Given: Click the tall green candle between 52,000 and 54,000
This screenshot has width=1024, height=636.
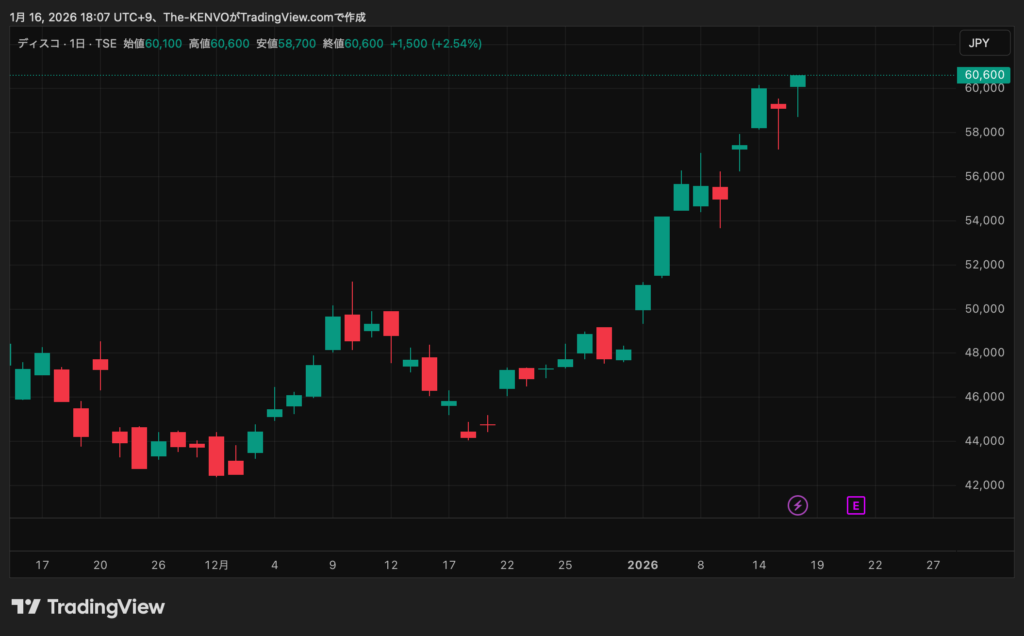Looking at the screenshot, I should pos(661,246).
